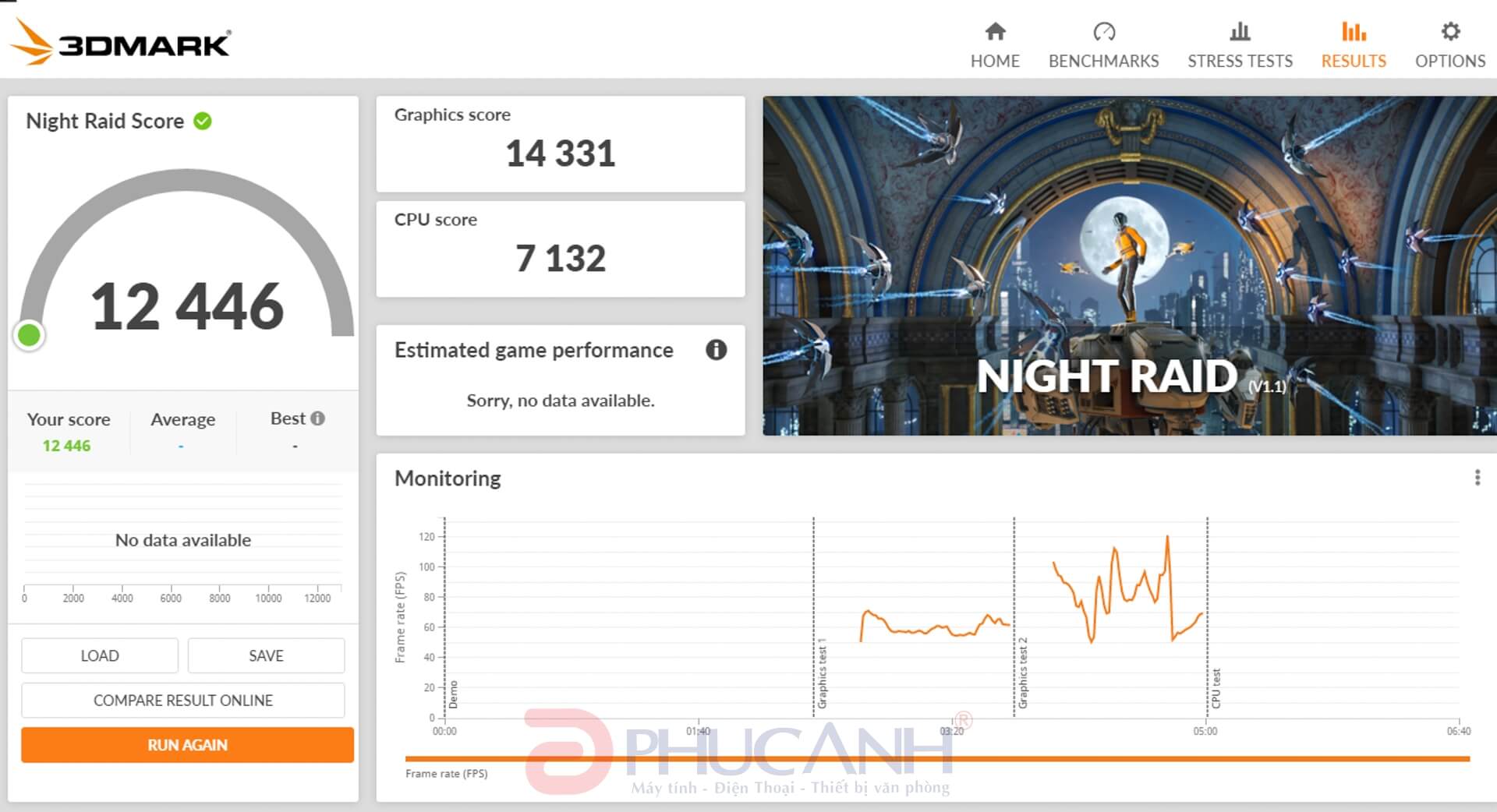Click the overall score 12 446
The height and width of the screenshot is (812, 1497).
187,306
